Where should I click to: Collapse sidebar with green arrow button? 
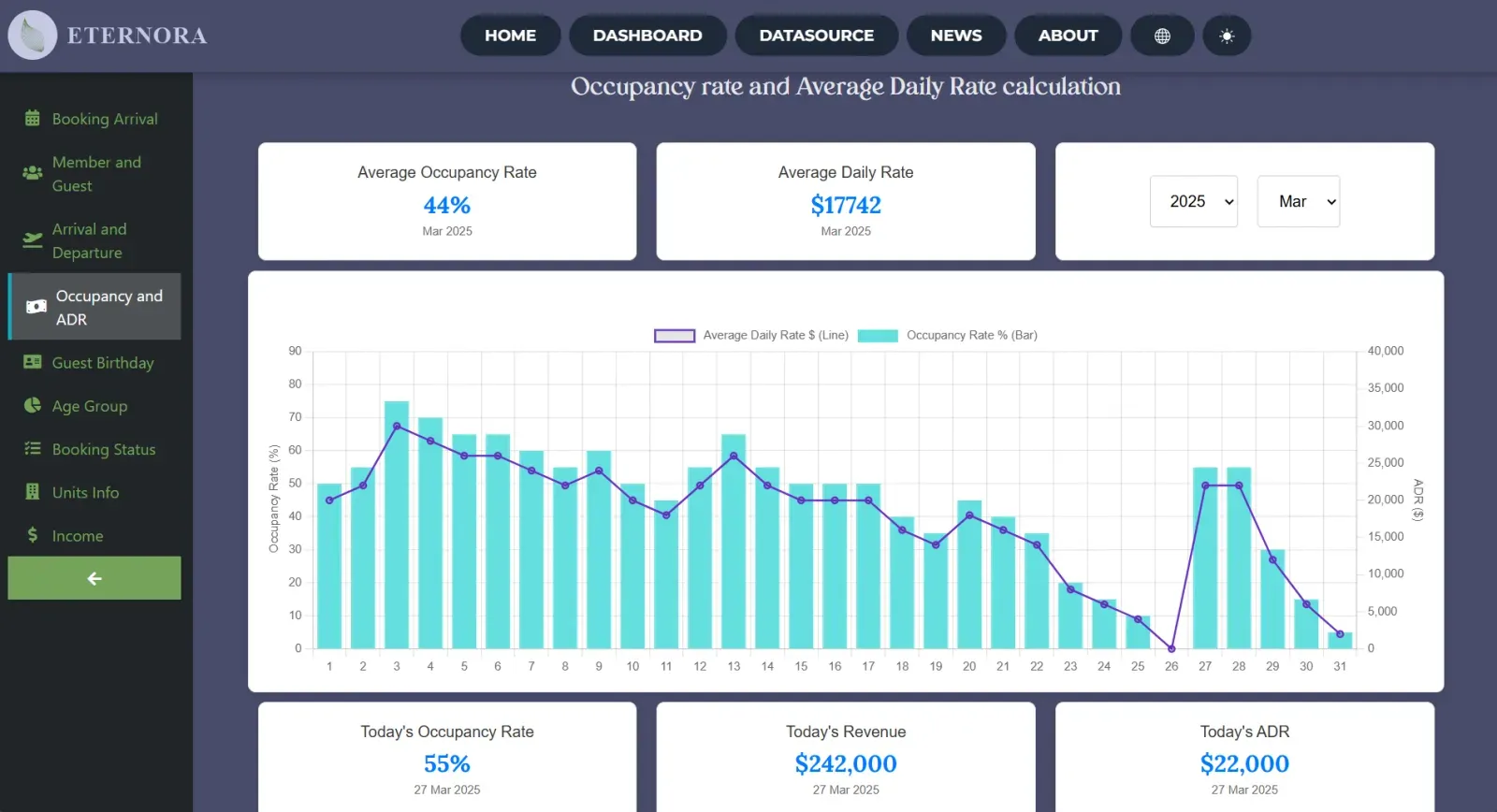94,578
